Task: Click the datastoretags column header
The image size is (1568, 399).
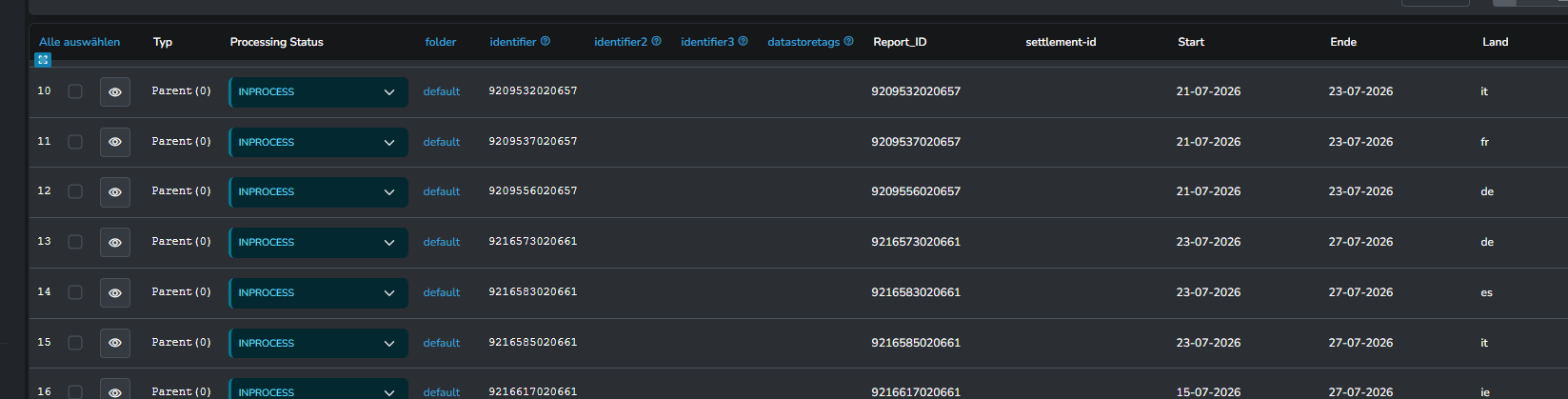Action: 804,42
